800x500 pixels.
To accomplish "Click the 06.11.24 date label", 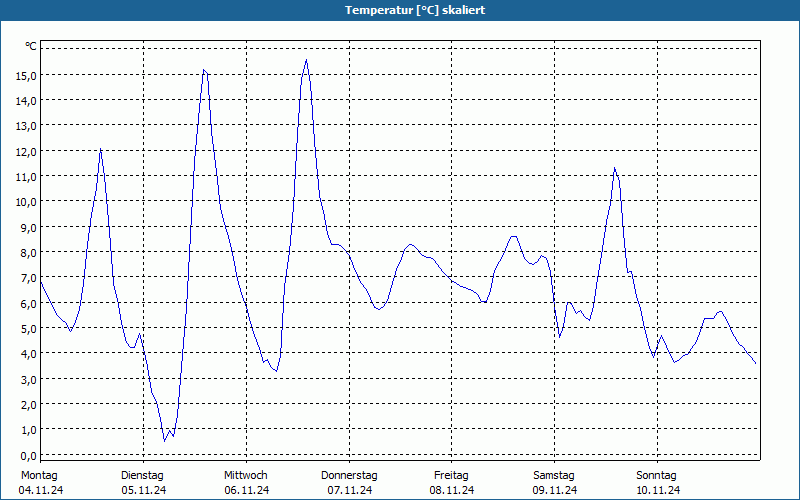I will pos(247,490).
